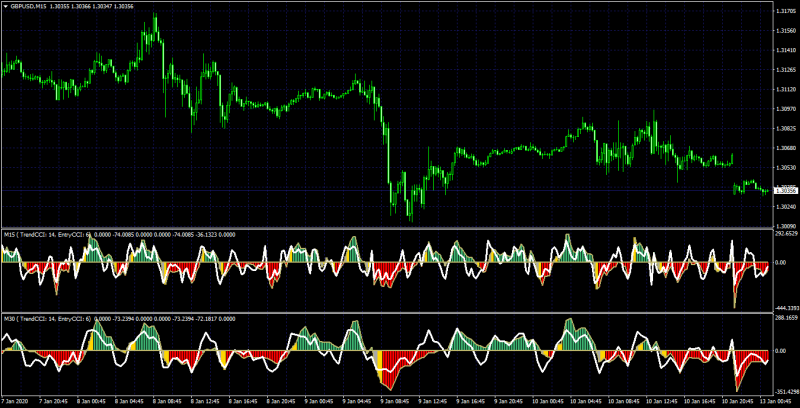Click the 9 Jan 16:45 time label
This screenshot has width=800, height=408.
[x=469, y=402]
